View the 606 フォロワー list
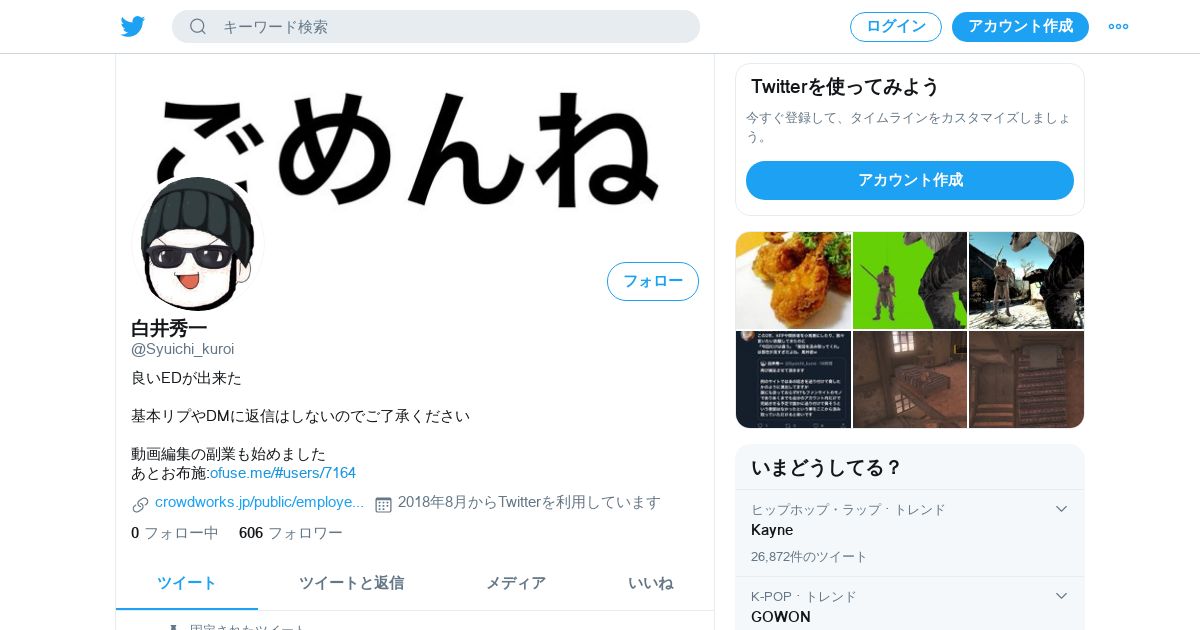1200x630 pixels. point(290,533)
